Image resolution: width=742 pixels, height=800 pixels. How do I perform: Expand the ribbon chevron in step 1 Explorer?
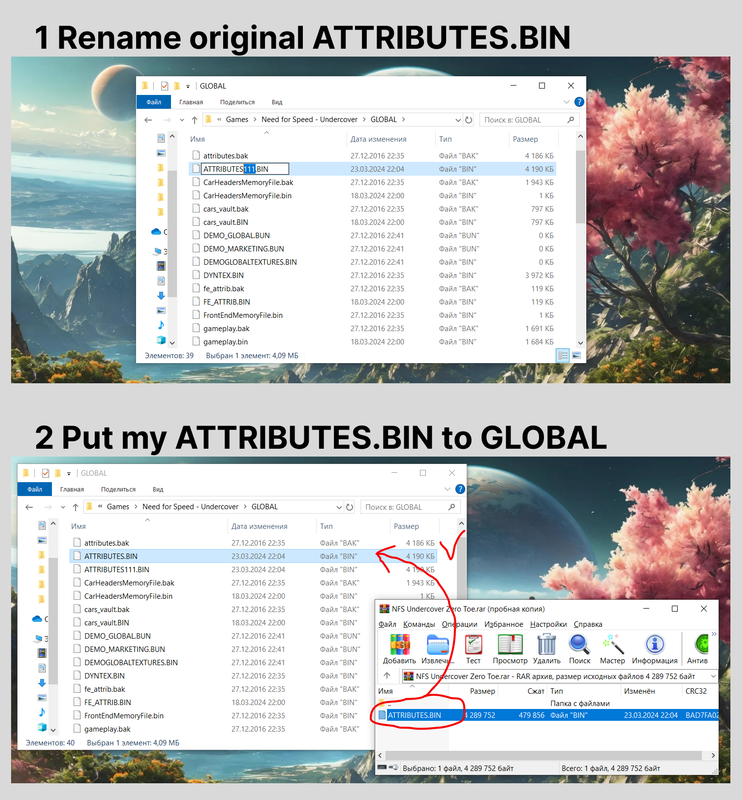point(566,102)
